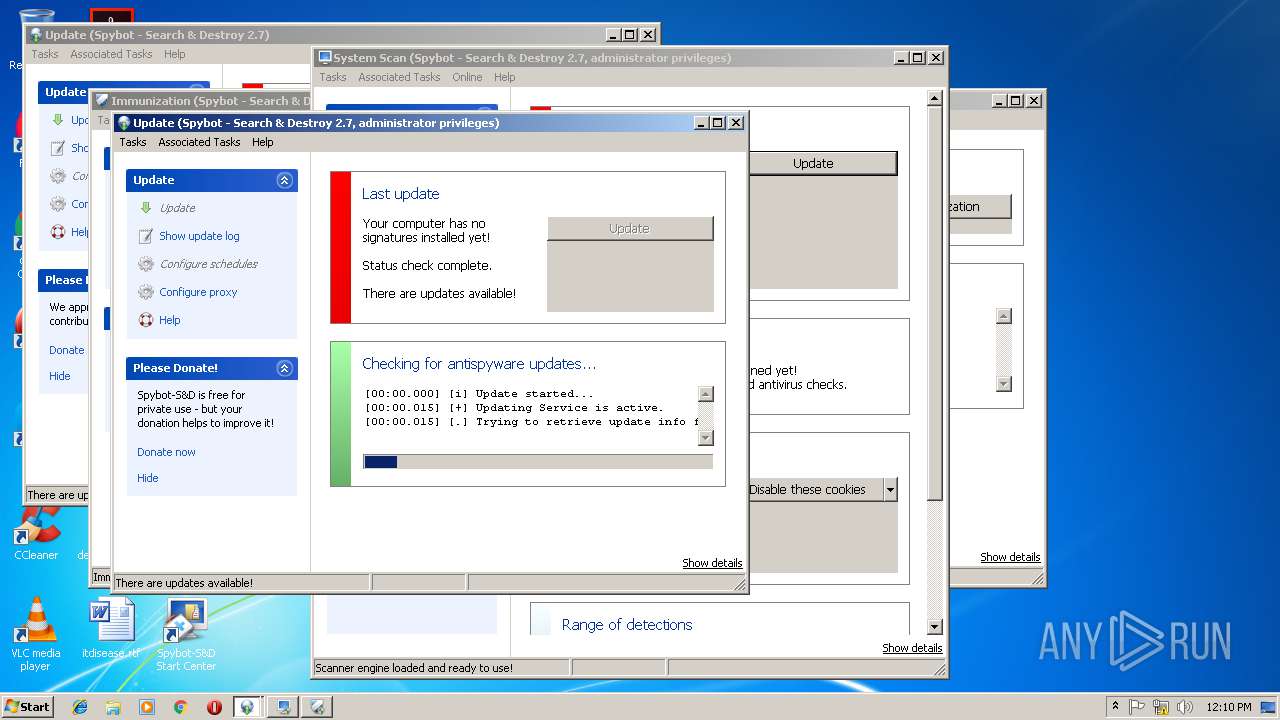This screenshot has height=720, width=1280.
Task: Collapse the Please Donate! panel chevron
Action: [285, 368]
